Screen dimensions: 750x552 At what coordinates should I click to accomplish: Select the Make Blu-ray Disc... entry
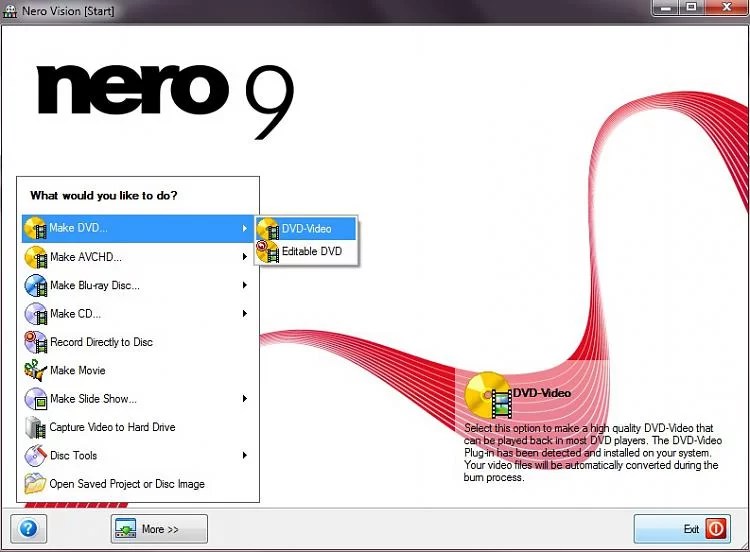coord(138,285)
